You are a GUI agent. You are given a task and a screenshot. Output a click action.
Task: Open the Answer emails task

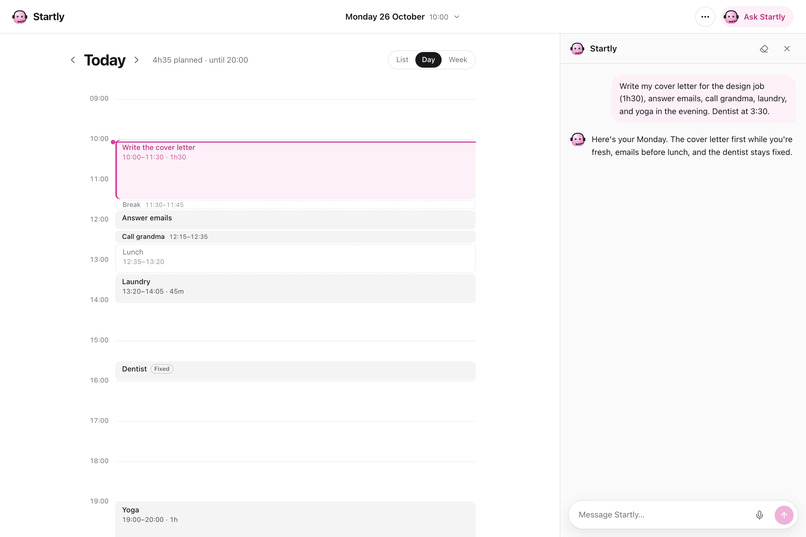point(296,219)
